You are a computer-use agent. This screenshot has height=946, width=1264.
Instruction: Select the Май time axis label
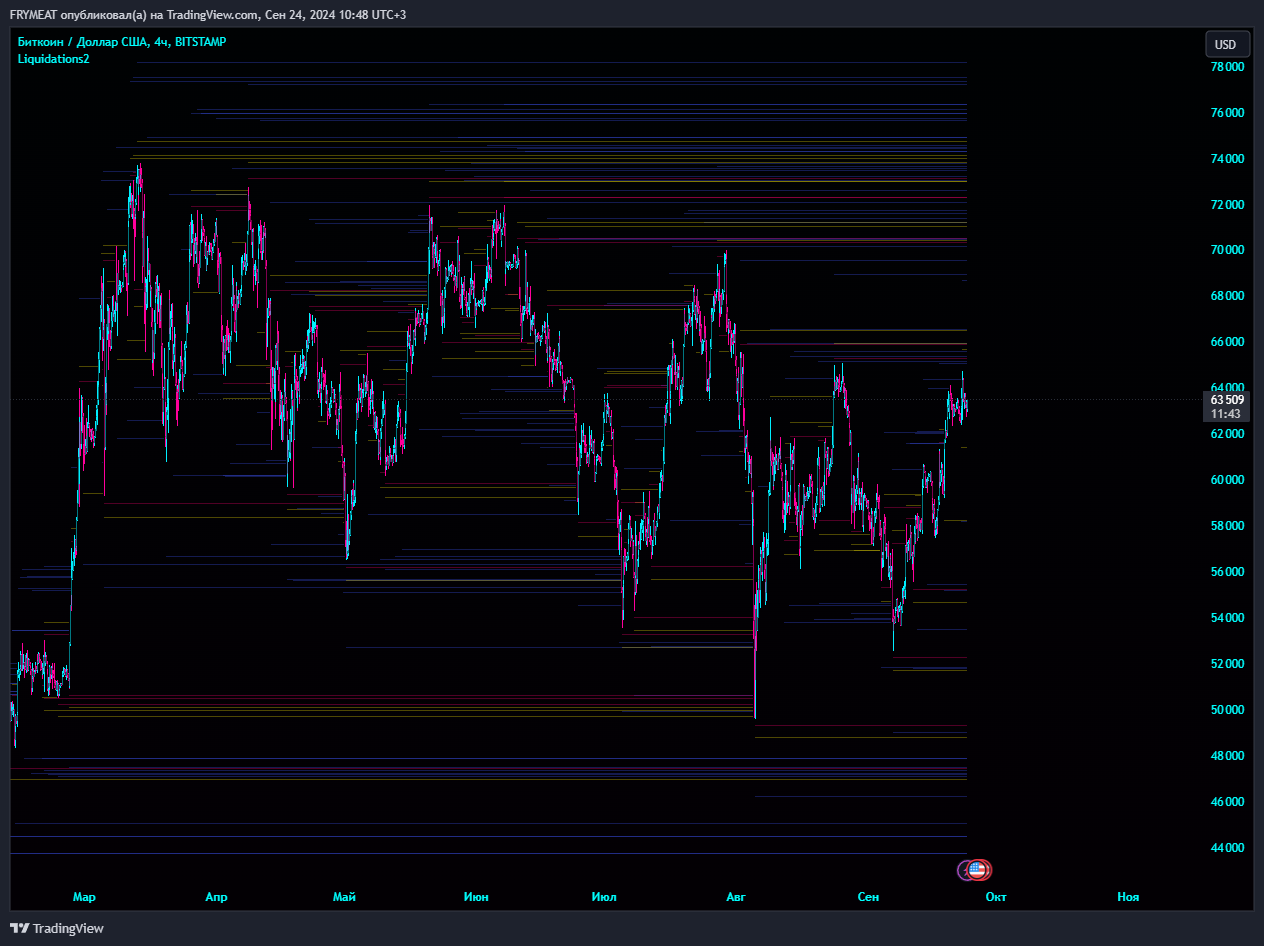(344, 897)
